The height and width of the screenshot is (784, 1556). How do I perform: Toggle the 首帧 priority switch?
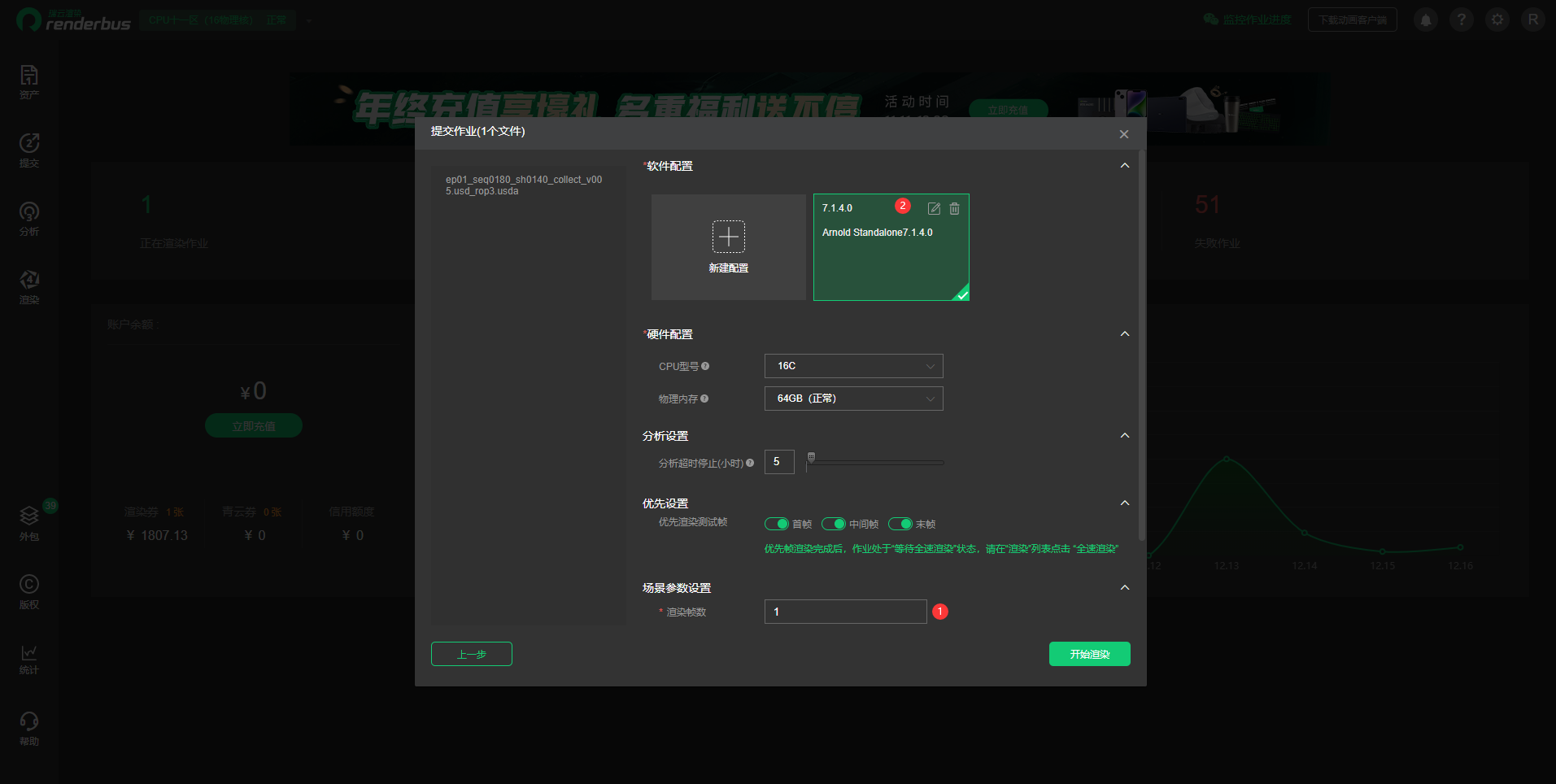[777, 524]
